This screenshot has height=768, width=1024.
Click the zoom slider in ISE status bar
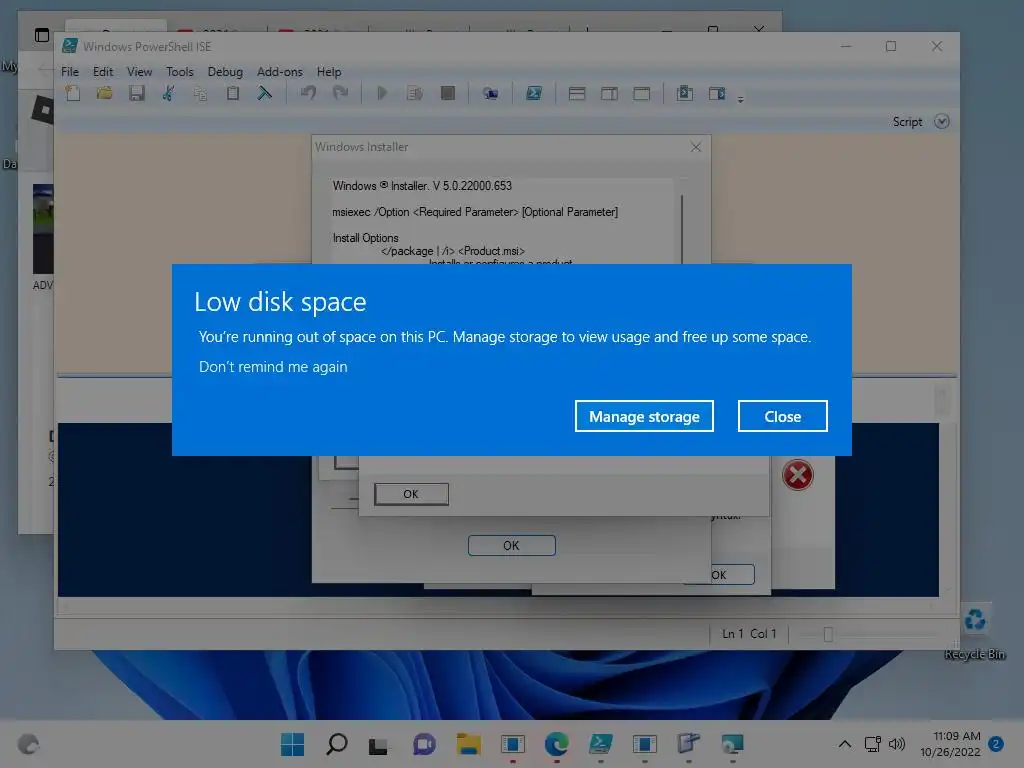[x=828, y=634]
